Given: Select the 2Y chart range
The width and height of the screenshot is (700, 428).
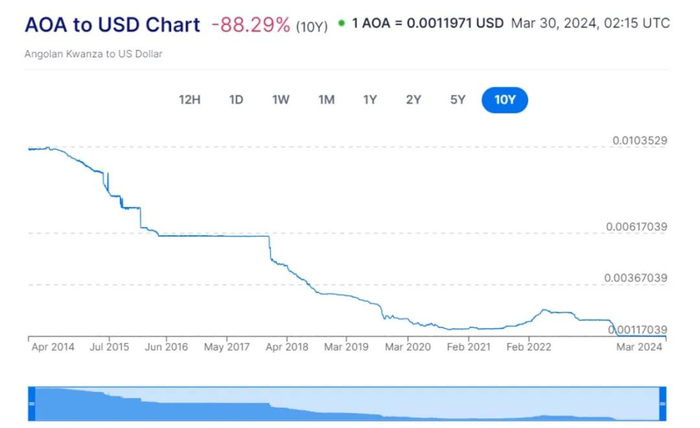Looking at the screenshot, I should click(x=414, y=99).
